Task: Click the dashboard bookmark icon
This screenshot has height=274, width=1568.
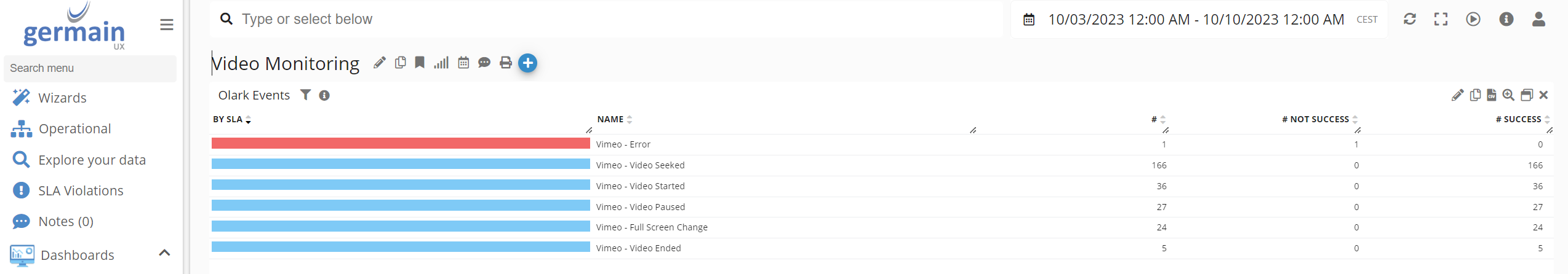Action: (x=420, y=63)
